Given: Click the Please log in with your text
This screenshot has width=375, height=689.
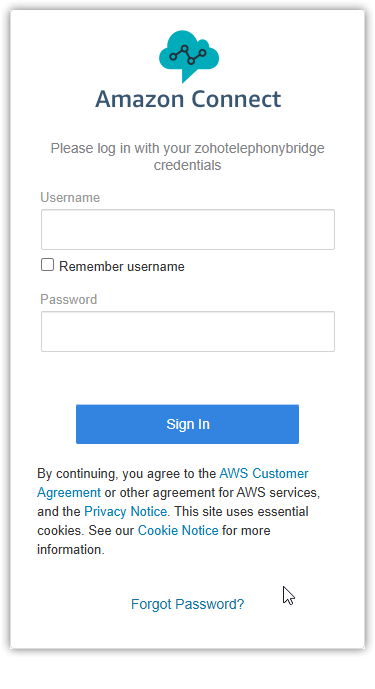Looking at the screenshot, I should 120,149.
